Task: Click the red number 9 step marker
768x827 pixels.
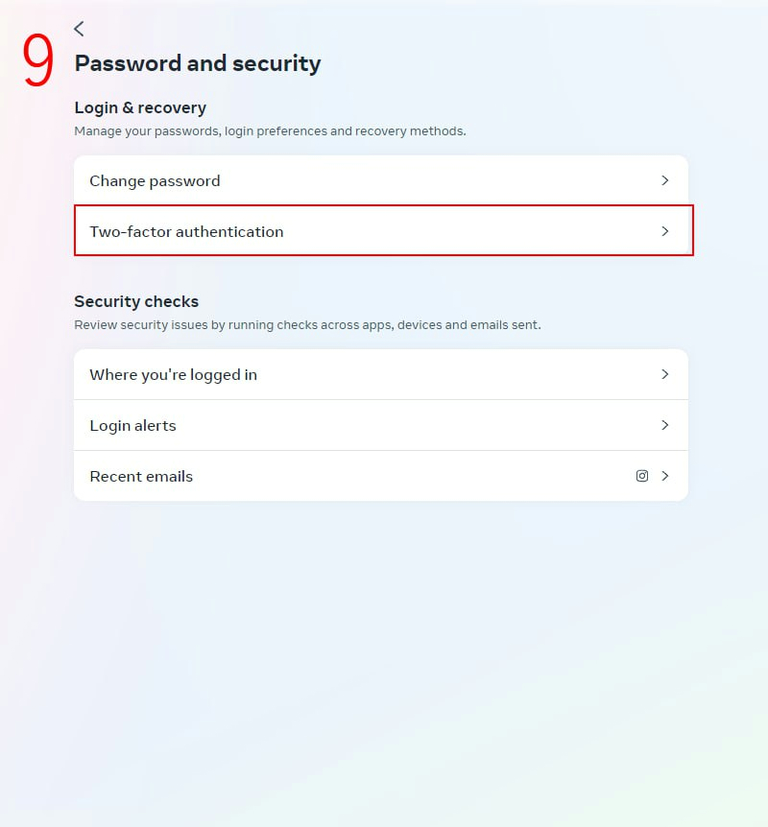Action: pos(38,60)
